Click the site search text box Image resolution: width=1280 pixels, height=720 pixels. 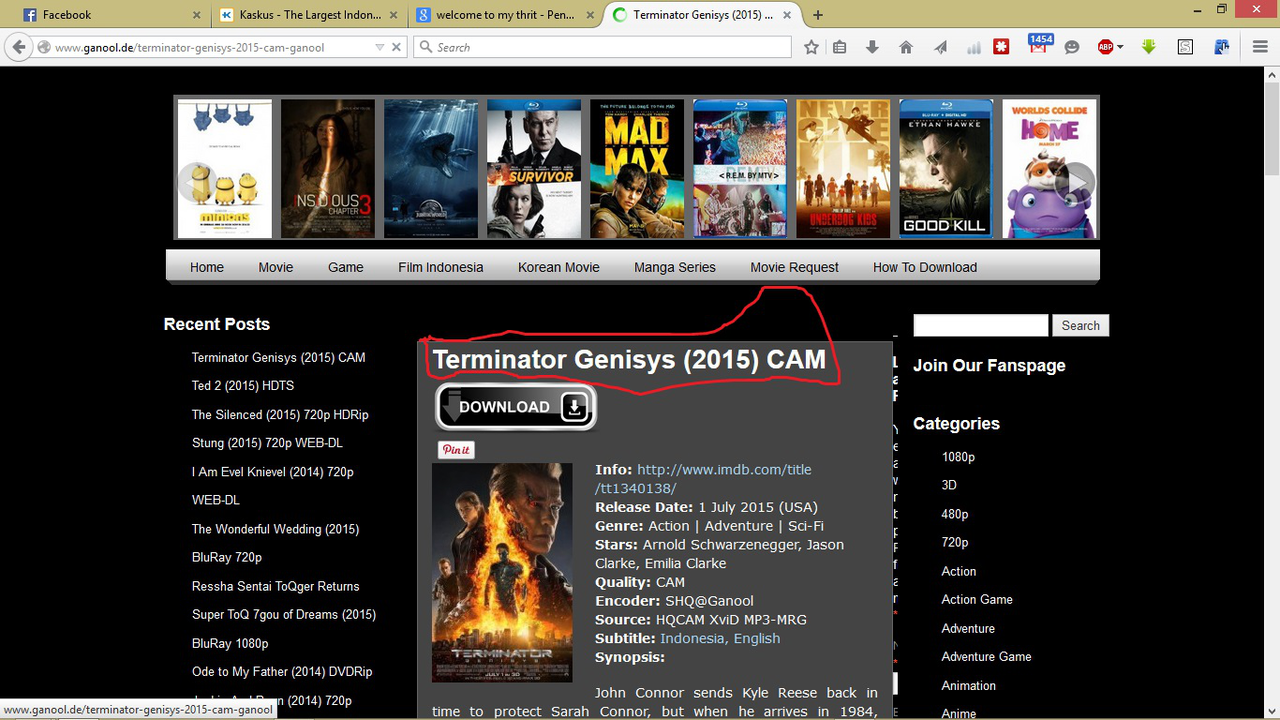pyautogui.click(x=981, y=325)
